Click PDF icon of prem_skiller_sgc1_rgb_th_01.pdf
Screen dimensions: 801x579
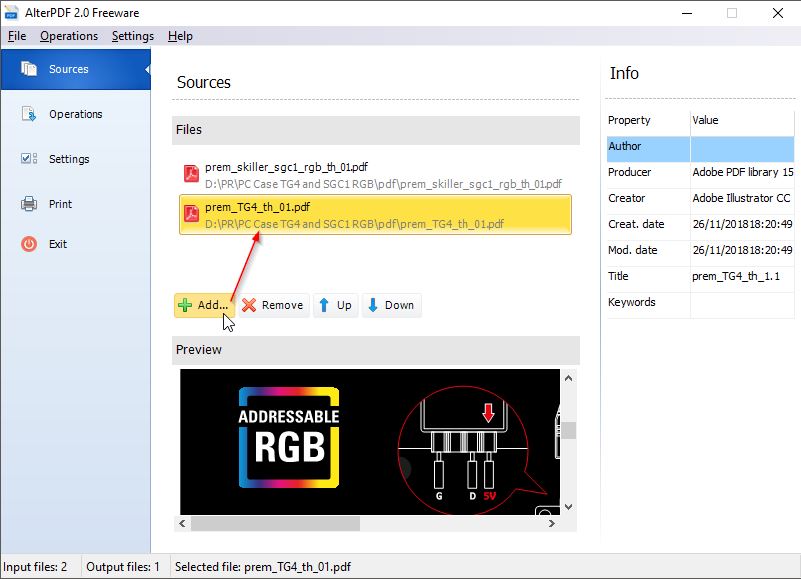click(x=192, y=173)
